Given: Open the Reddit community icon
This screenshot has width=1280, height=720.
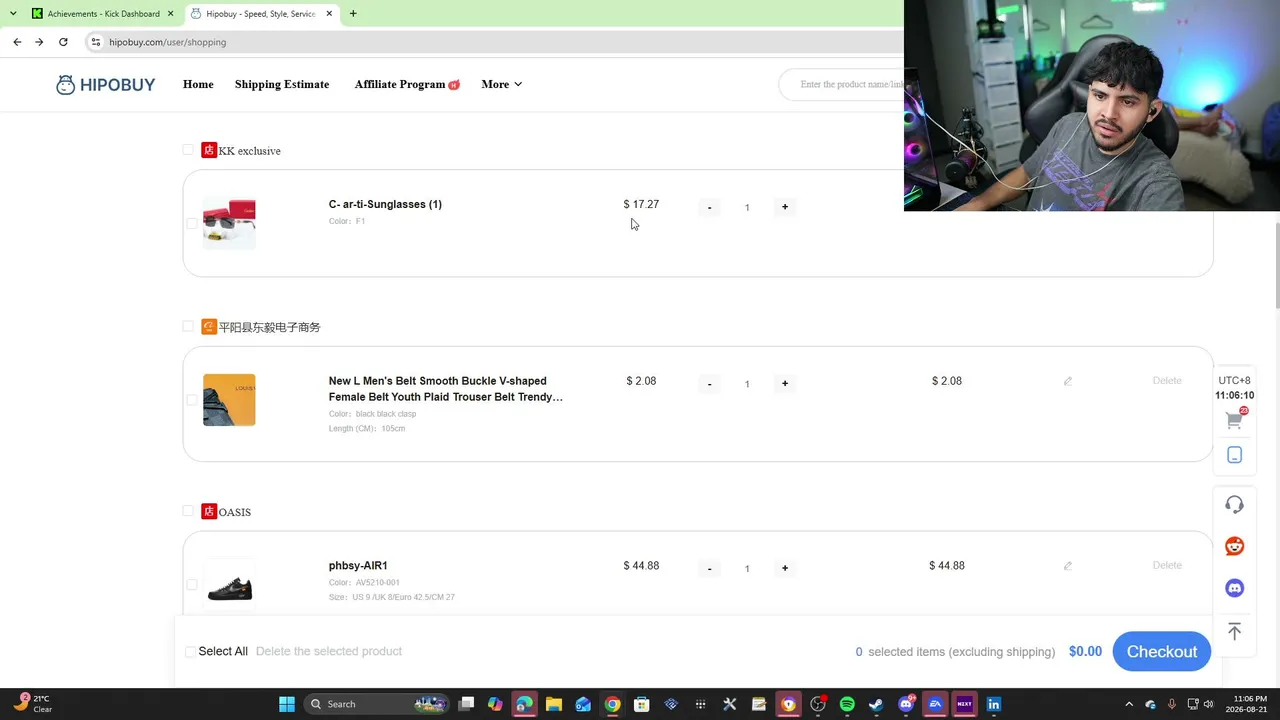Looking at the screenshot, I should pyautogui.click(x=1234, y=546).
